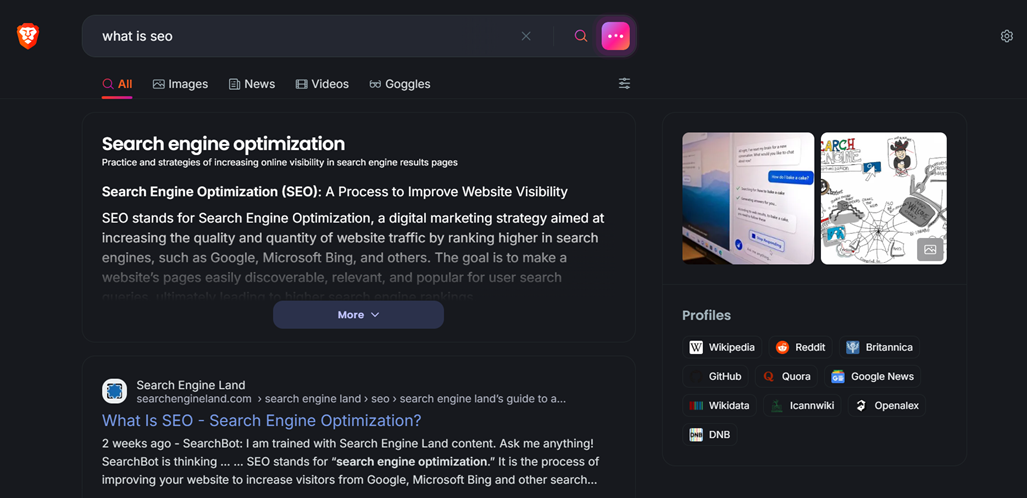Open settings gear icon

click(x=1006, y=36)
